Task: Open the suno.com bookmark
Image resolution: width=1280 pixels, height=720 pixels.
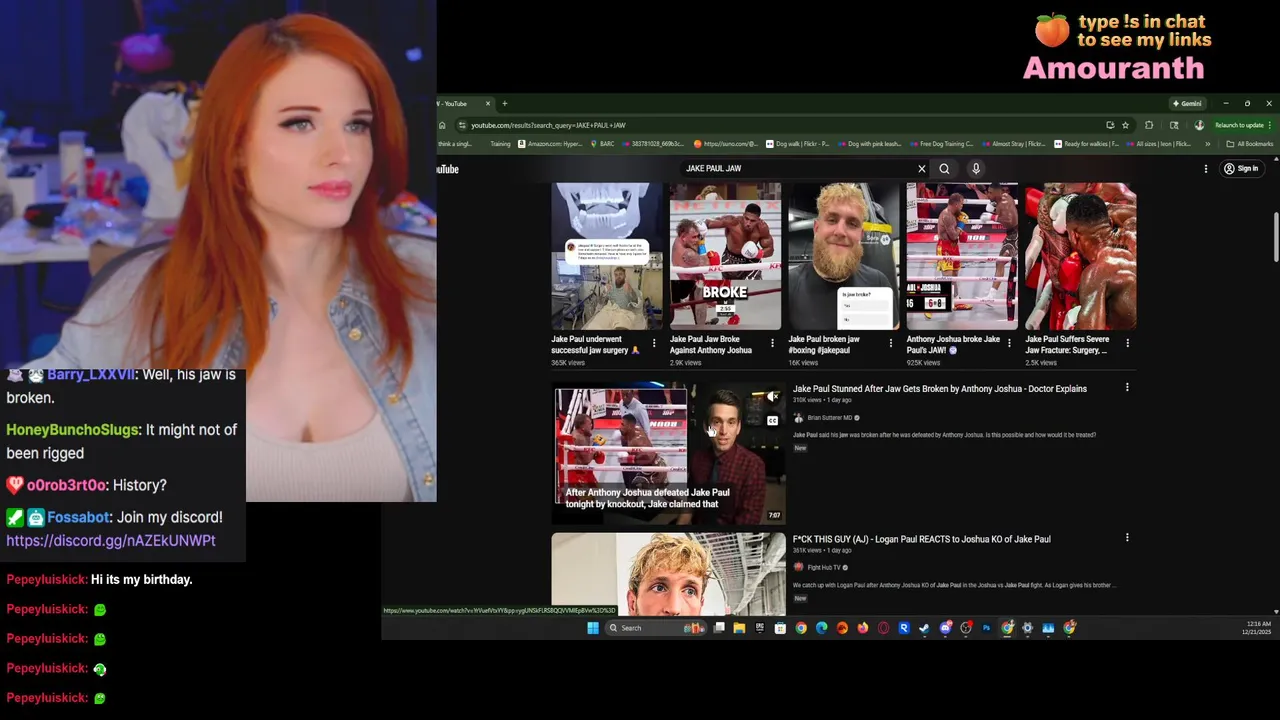Action: click(x=727, y=144)
